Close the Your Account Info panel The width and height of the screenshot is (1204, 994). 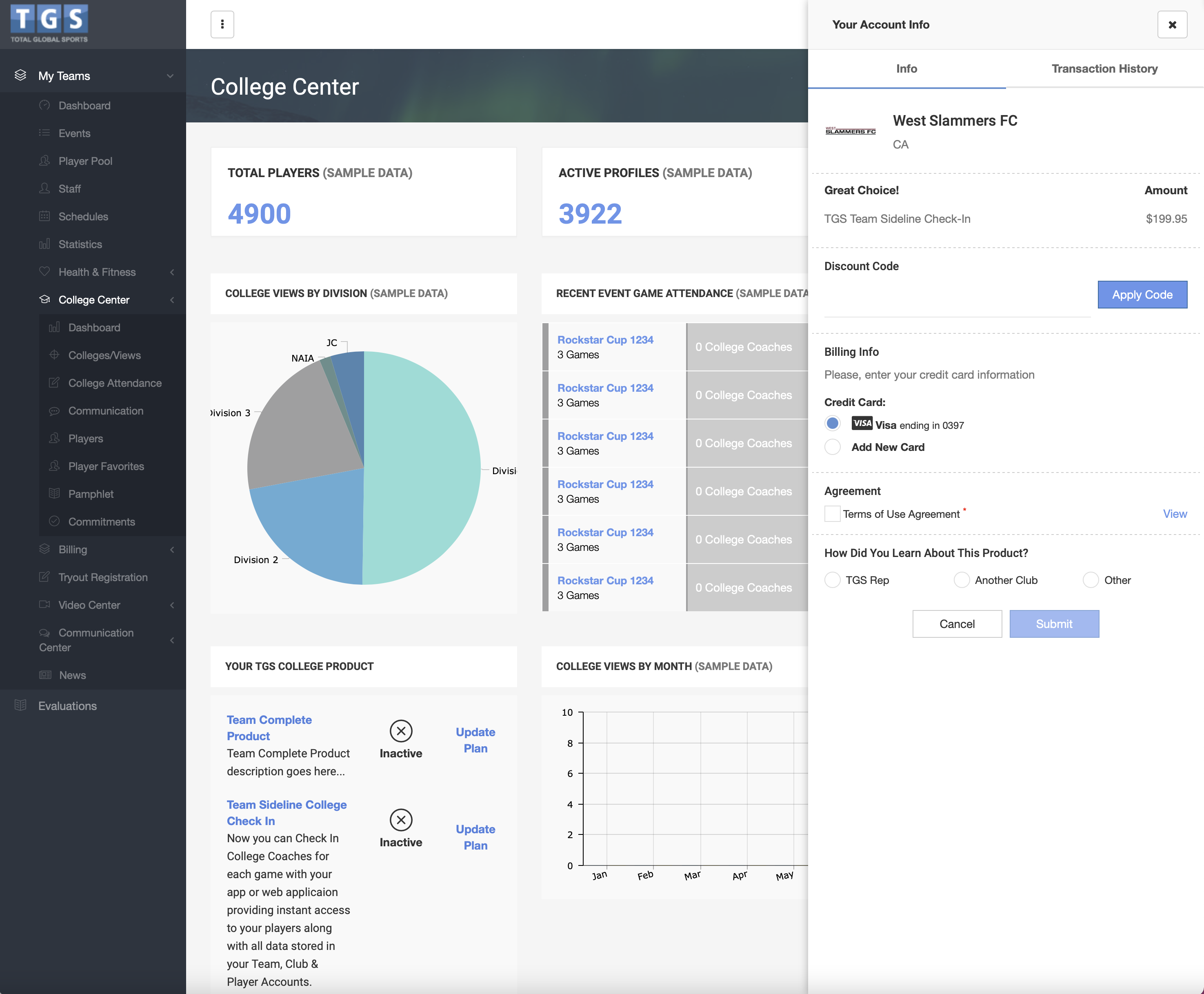[x=1173, y=24]
